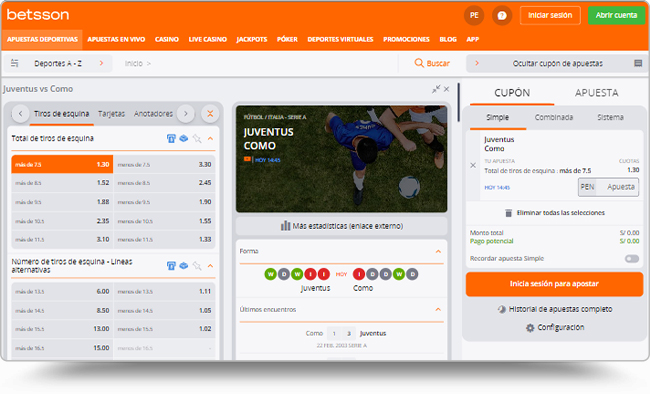Click the trash icon for Eliminar todas las selecciones
This screenshot has height=394, width=650.
(x=508, y=213)
